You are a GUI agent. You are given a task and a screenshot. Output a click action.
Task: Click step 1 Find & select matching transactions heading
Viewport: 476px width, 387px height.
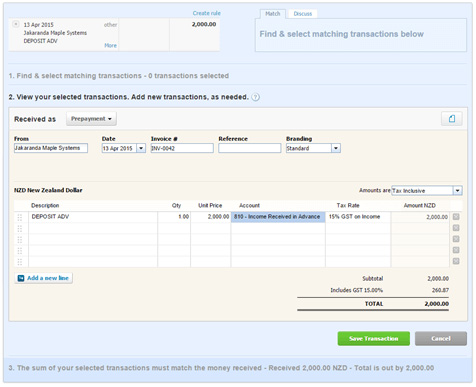(119, 76)
